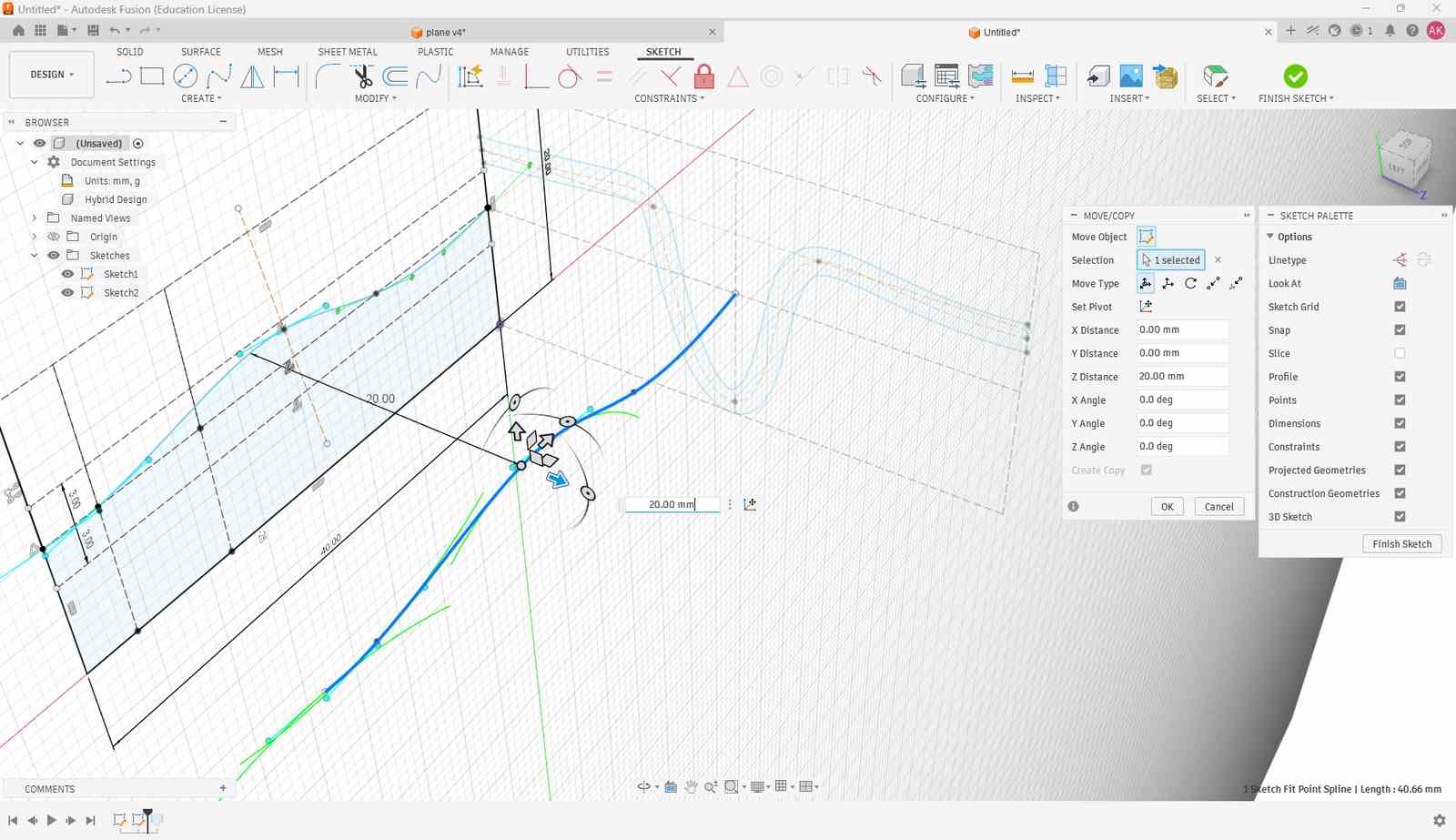Switch to the UTILITIES tab
The image size is (1456, 840).
point(588,52)
